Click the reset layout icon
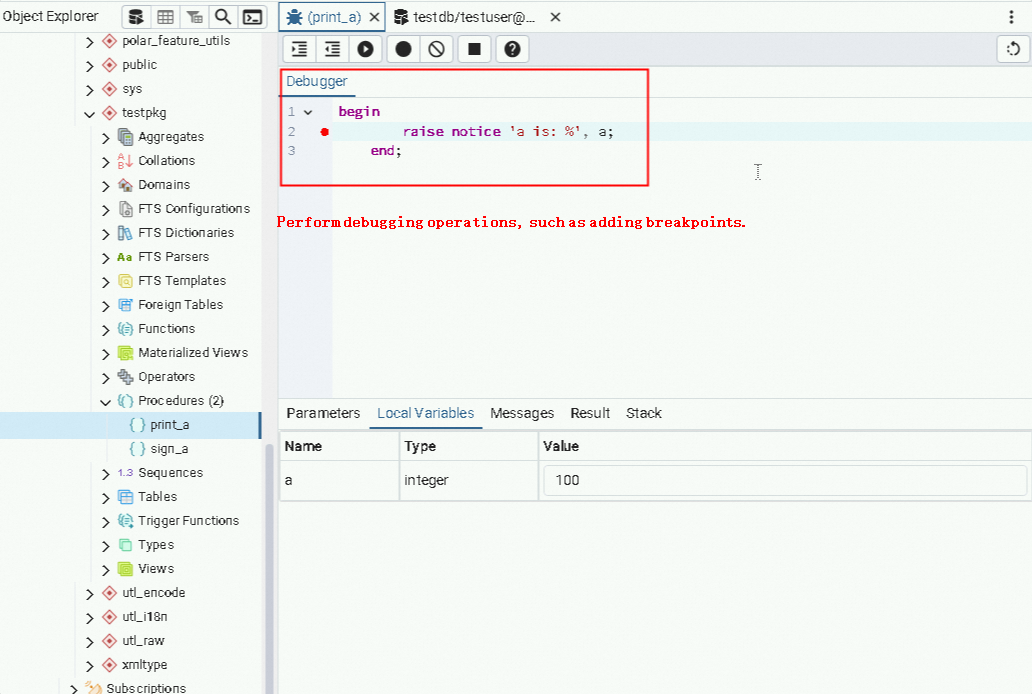 [x=1014, y=49]
